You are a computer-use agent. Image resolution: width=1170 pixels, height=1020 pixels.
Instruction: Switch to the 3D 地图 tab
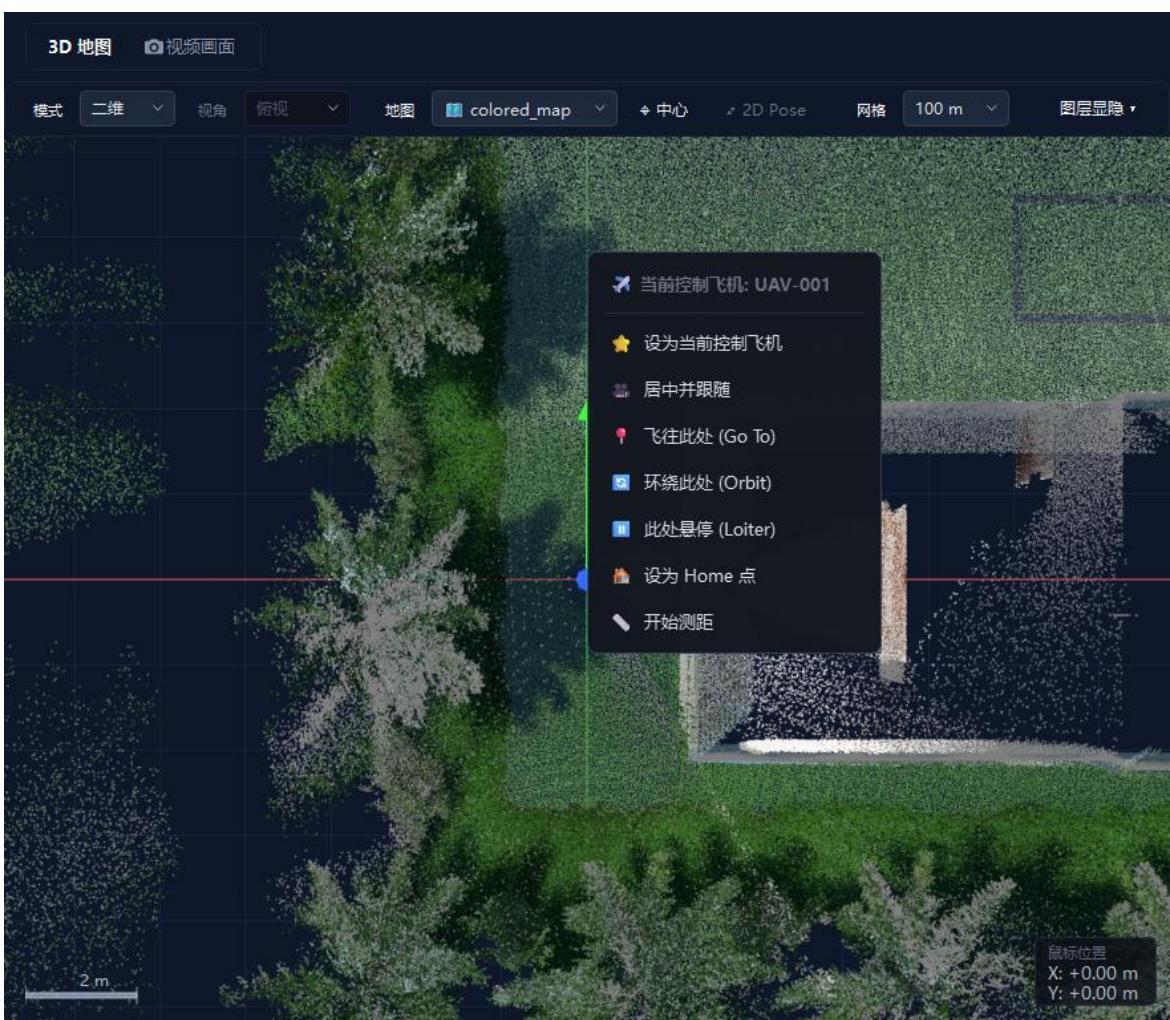click(80, 47)
